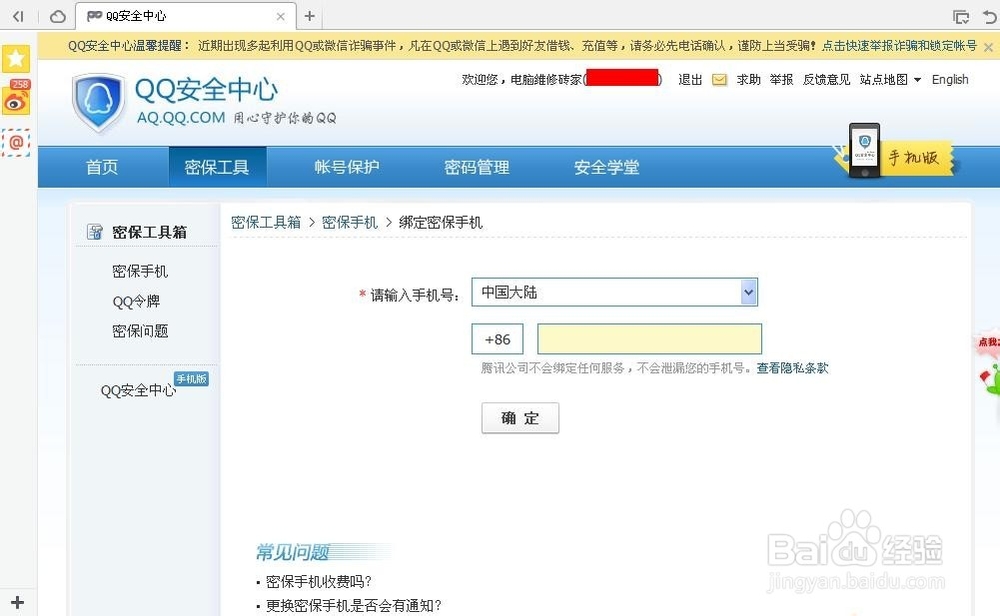The height and width of the screenshot is (616, 1000).
Task: Click the 确定 confirm button
Action: coord(520,418)
